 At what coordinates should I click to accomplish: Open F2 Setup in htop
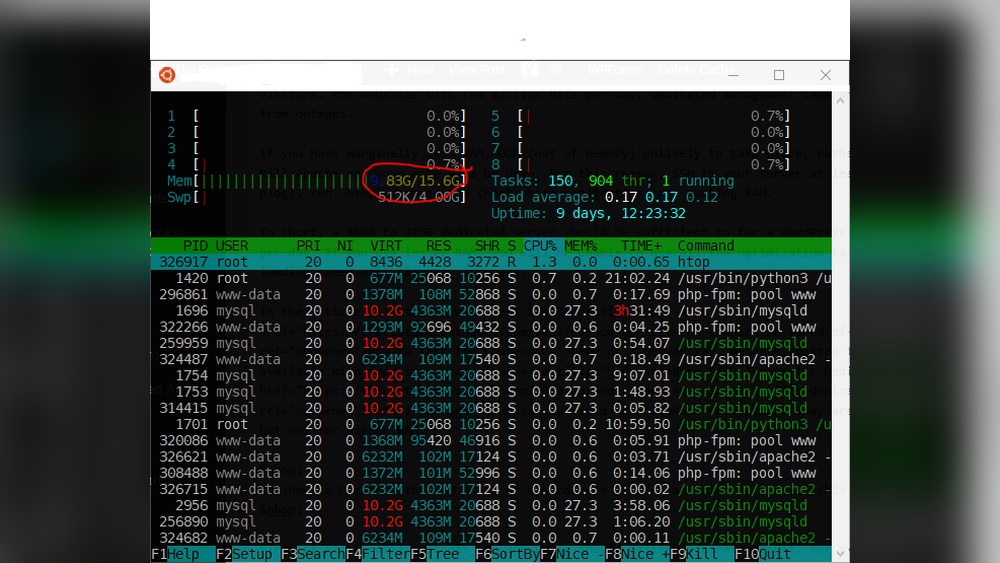click(x=249, y=554)
